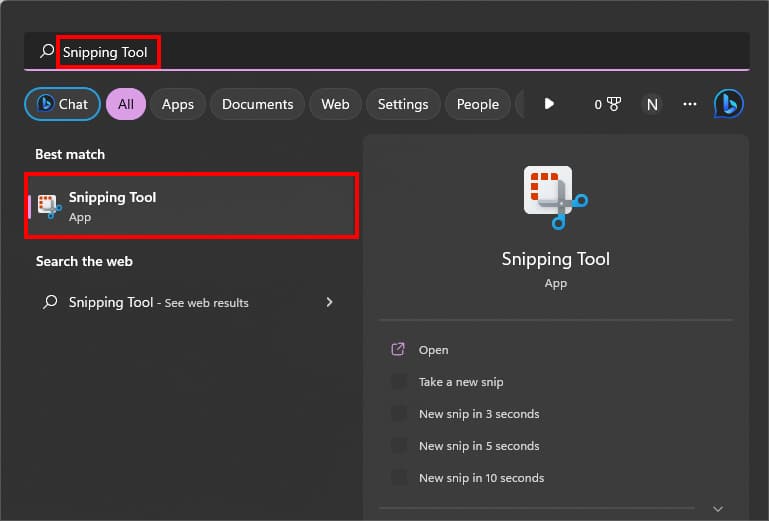Open the three-dots more options menu

click(x=690, y=104)
